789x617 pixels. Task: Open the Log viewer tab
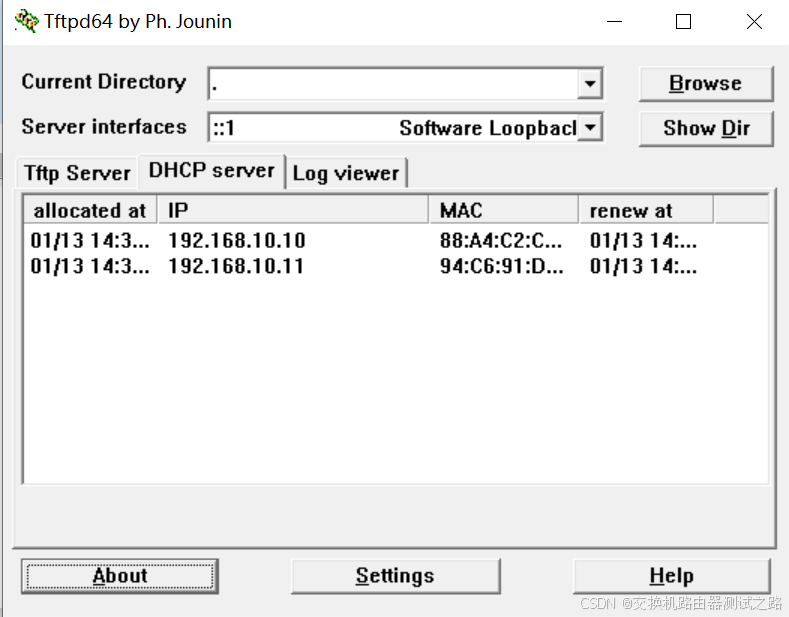pos(346,173)
